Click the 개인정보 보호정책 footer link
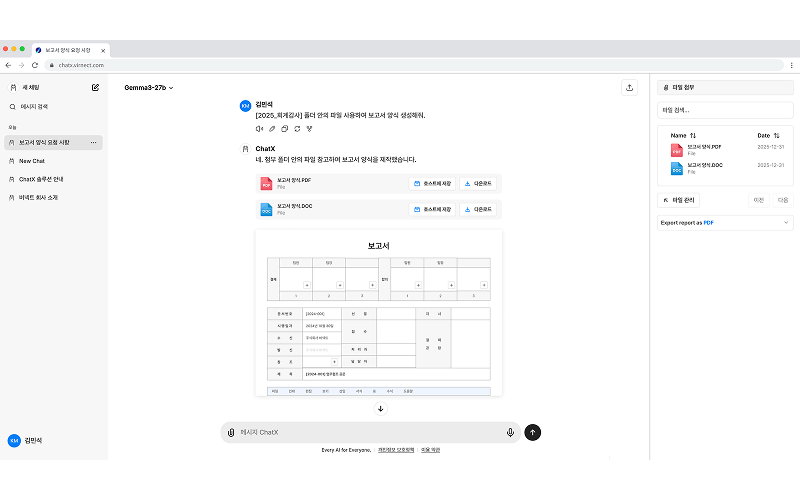This screenshot has height=500, width=800. (396, 450)
